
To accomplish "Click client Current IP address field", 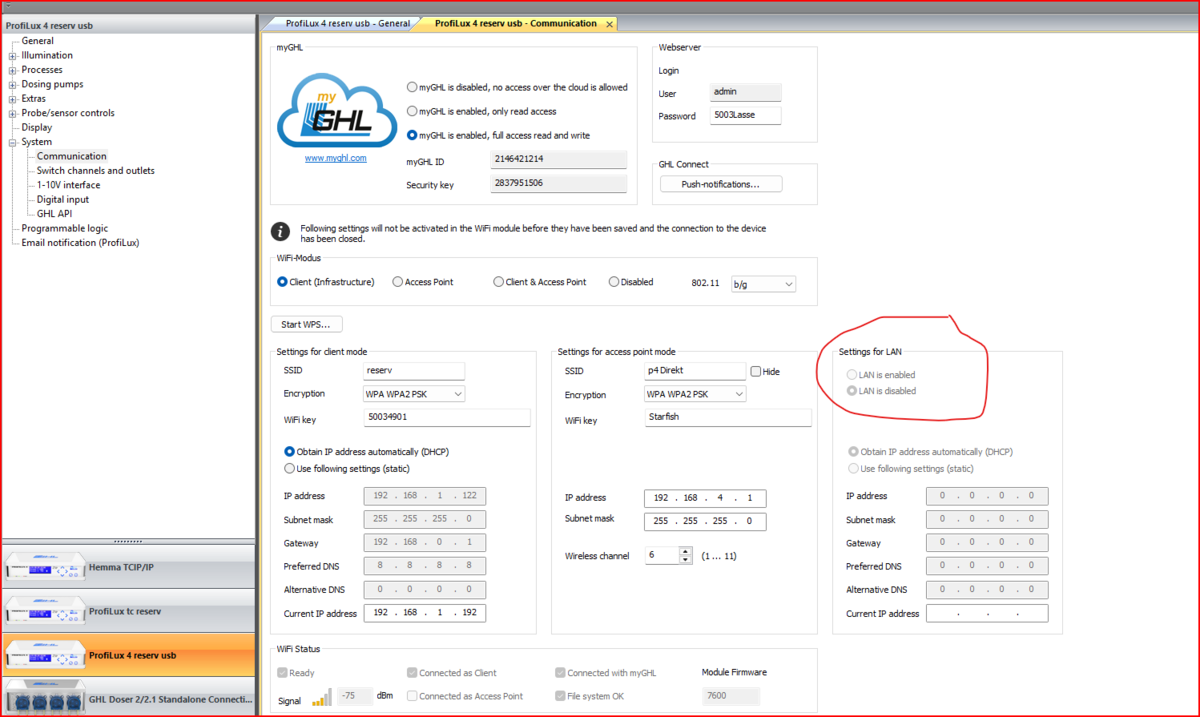I will pyautogui.click(x=425, y=613).
